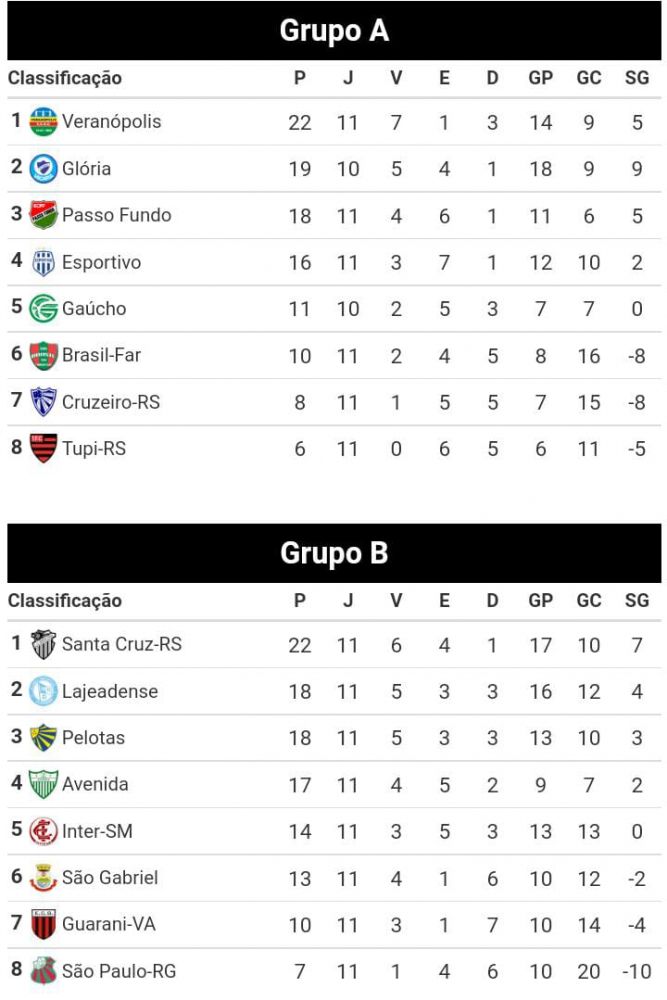Click the Cruzeiro-RS blue shield
This screenshot has height=1000, width=667.
click(x=43, y=402)
